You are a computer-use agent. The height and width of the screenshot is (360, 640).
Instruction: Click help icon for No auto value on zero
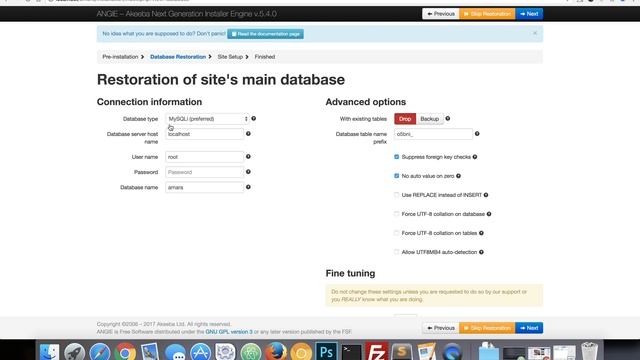point(458,176)
